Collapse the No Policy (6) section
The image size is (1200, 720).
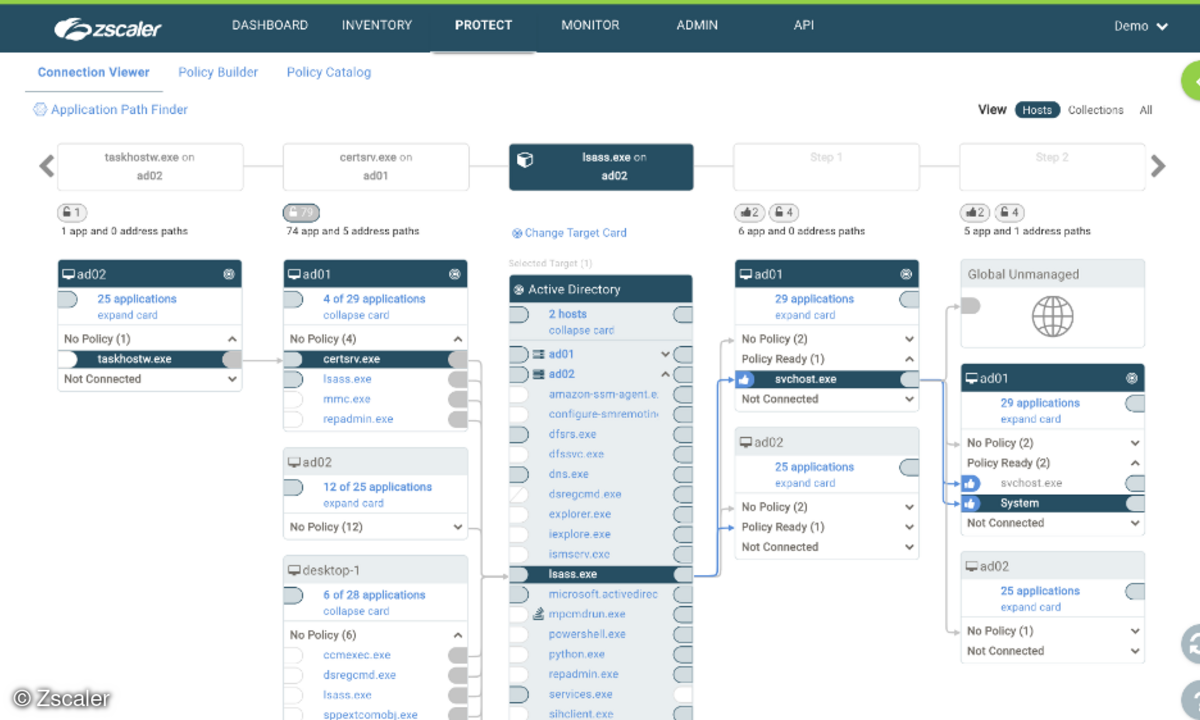click(458, 635)
